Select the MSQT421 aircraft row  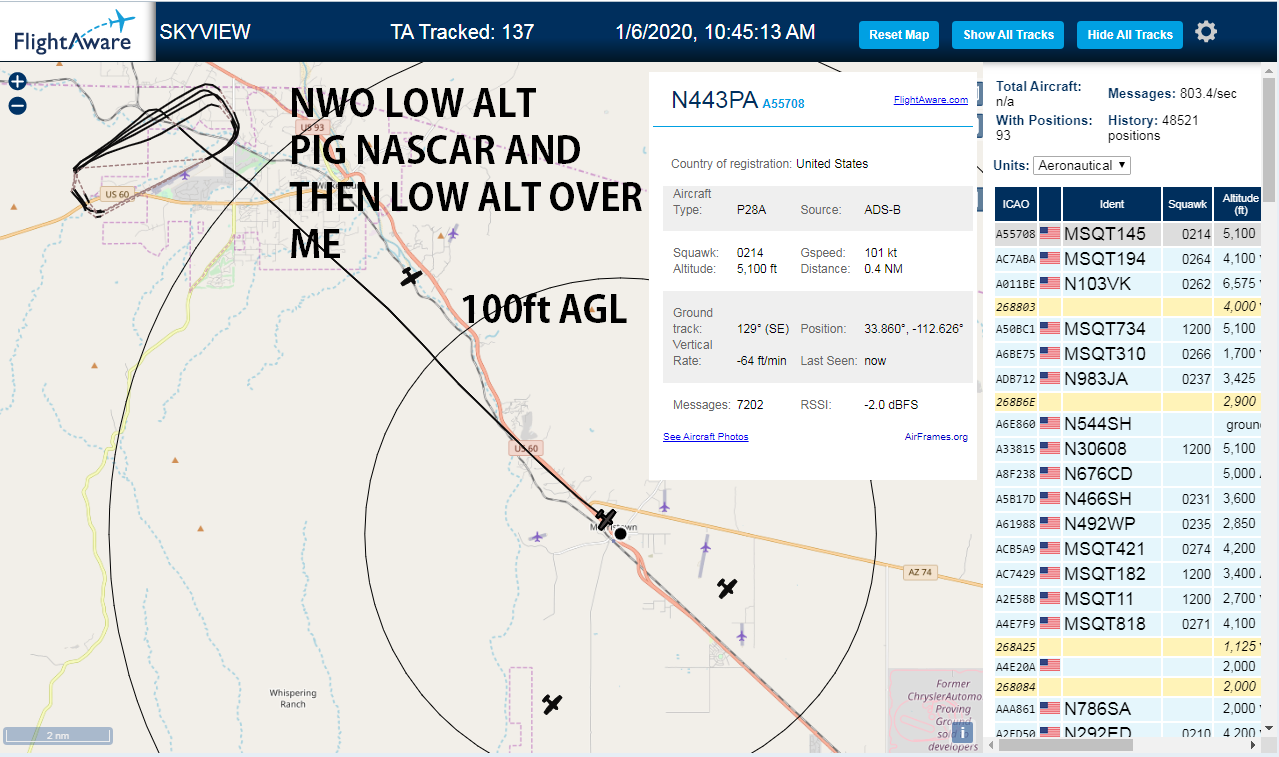[x=1128, y=548]
